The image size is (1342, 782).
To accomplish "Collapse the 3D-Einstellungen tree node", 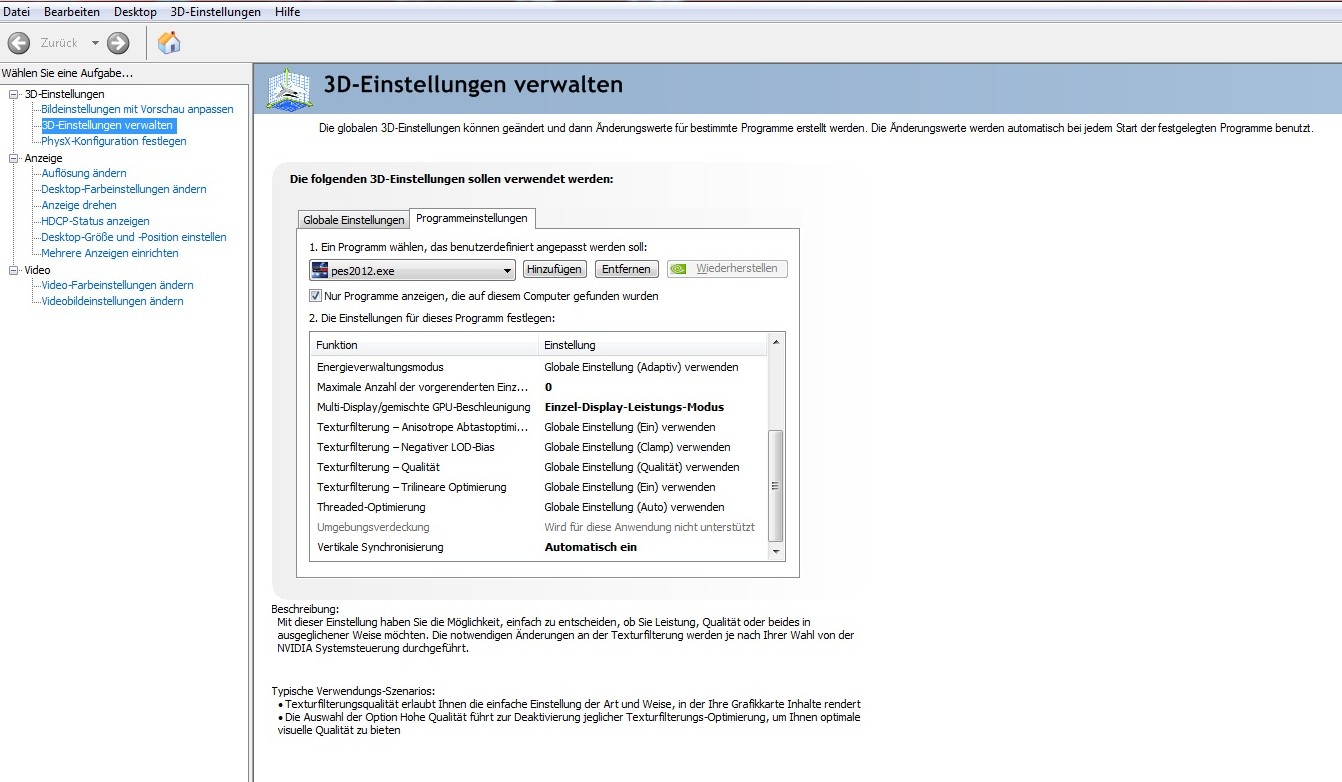I will coord(14,94).
